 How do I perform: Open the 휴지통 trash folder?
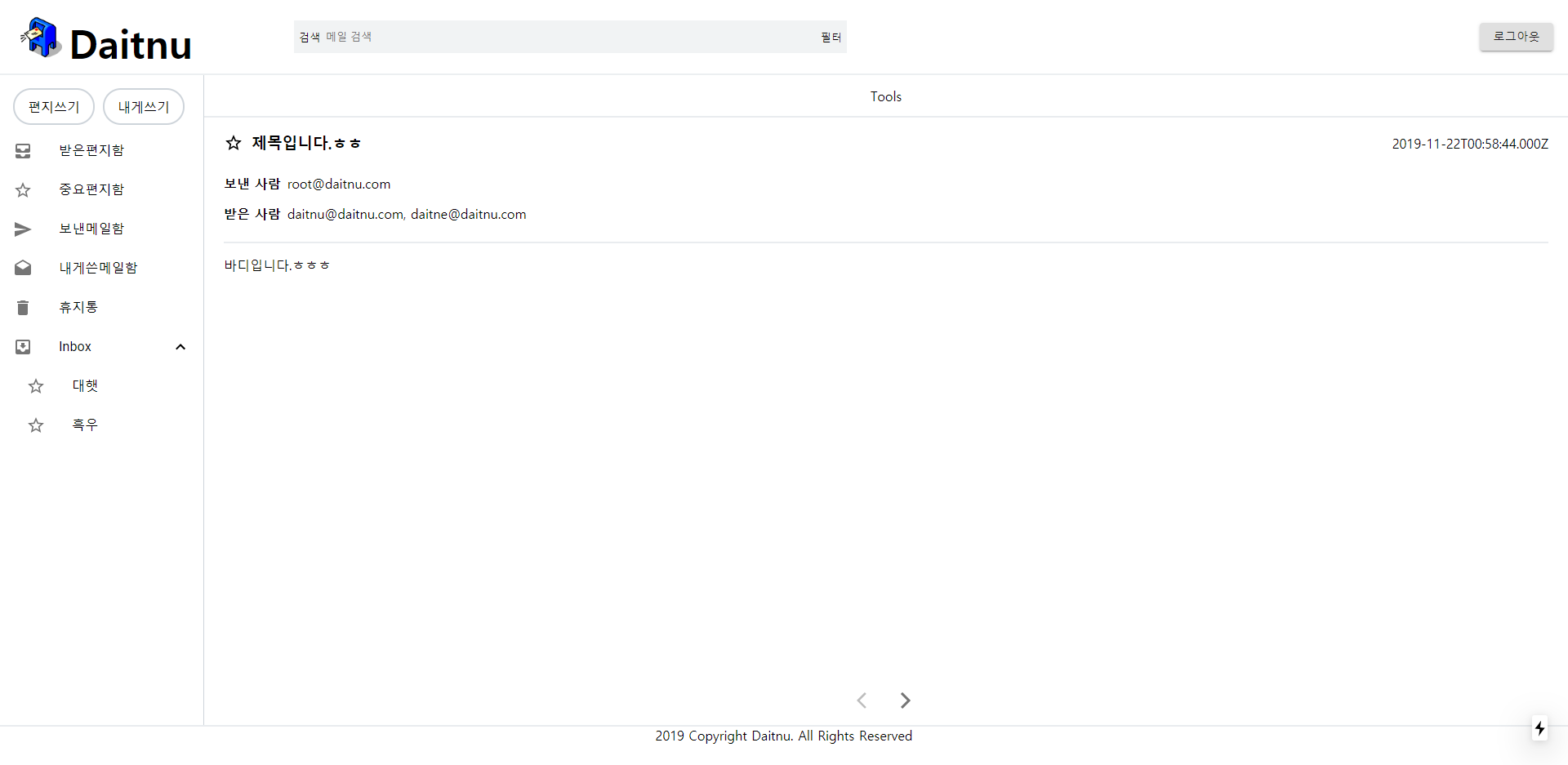coord(78,307)
